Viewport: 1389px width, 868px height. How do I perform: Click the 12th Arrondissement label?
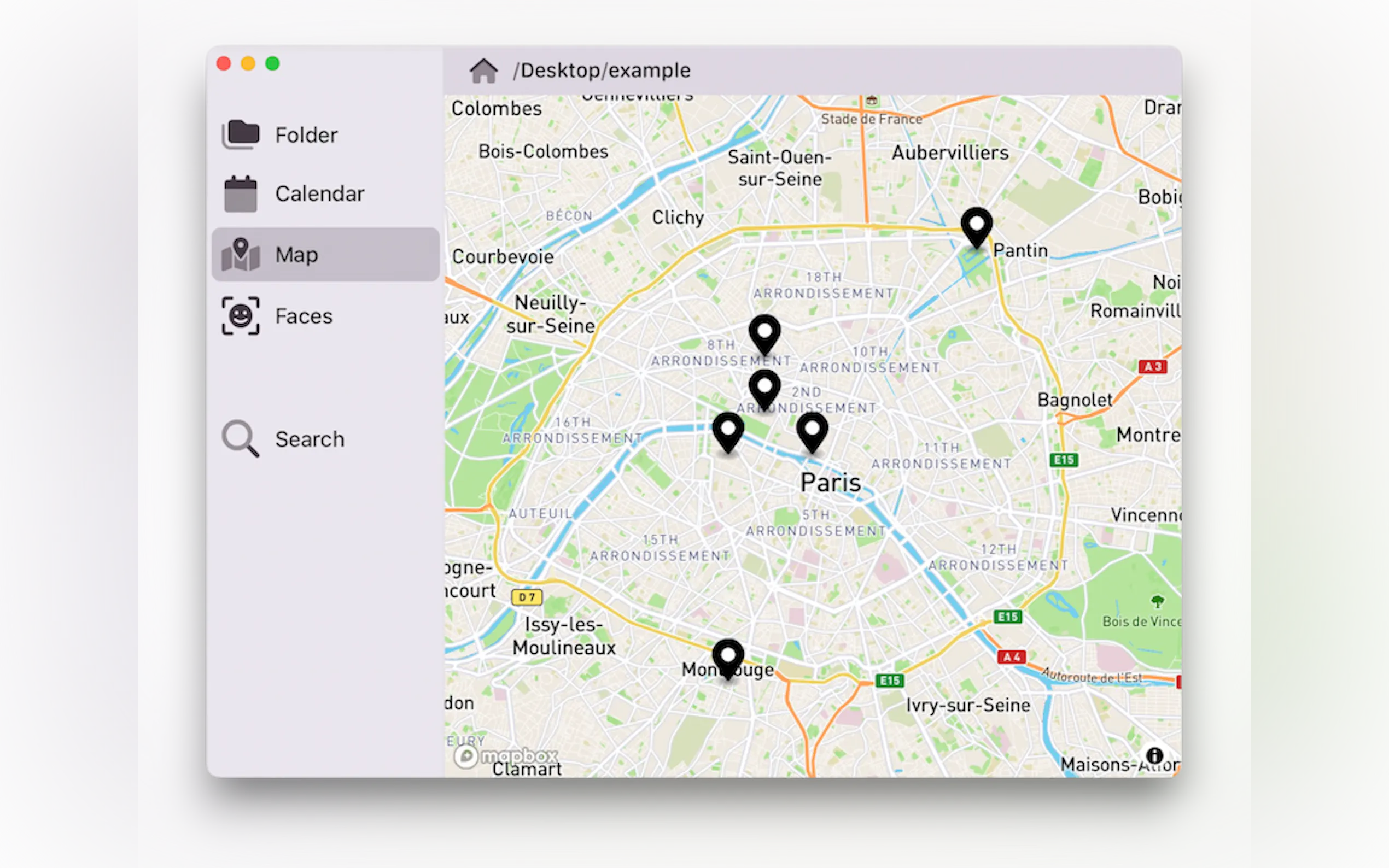click(x=998, y=558)
